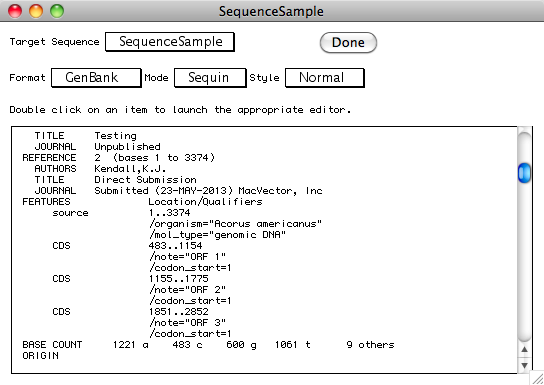Select the /codon_start=1 under ORF 2
This screenshot has width=544, height=385.
tap(190, 301)
